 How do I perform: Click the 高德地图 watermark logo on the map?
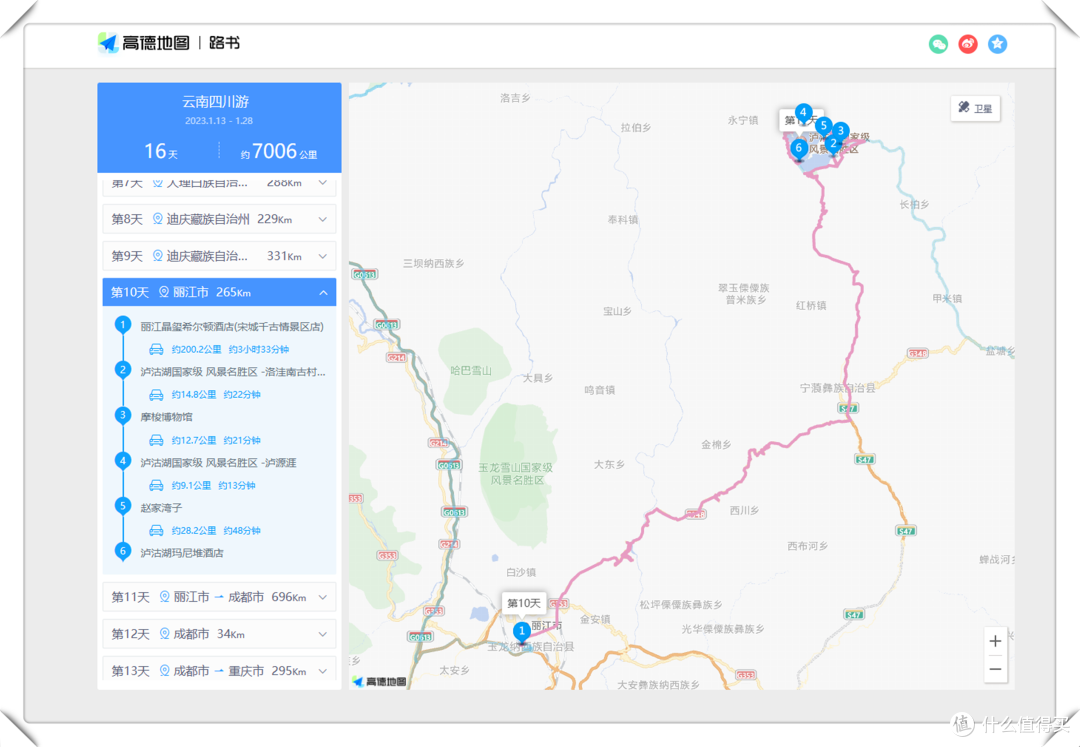pyautogui.click(x=380, y=682)
